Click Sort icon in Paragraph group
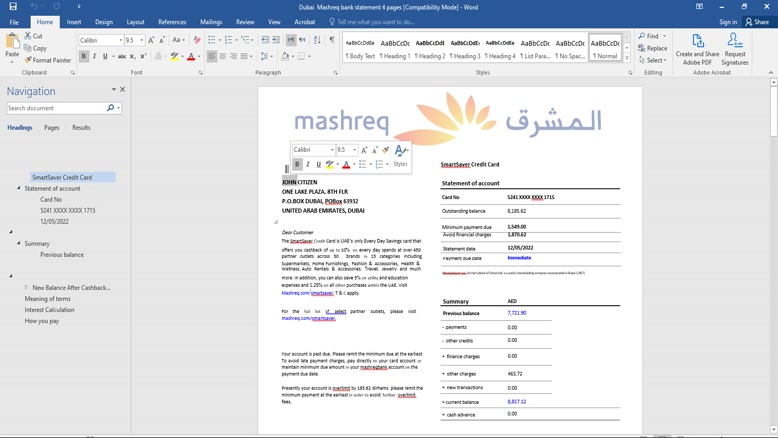 coord(317,40)
